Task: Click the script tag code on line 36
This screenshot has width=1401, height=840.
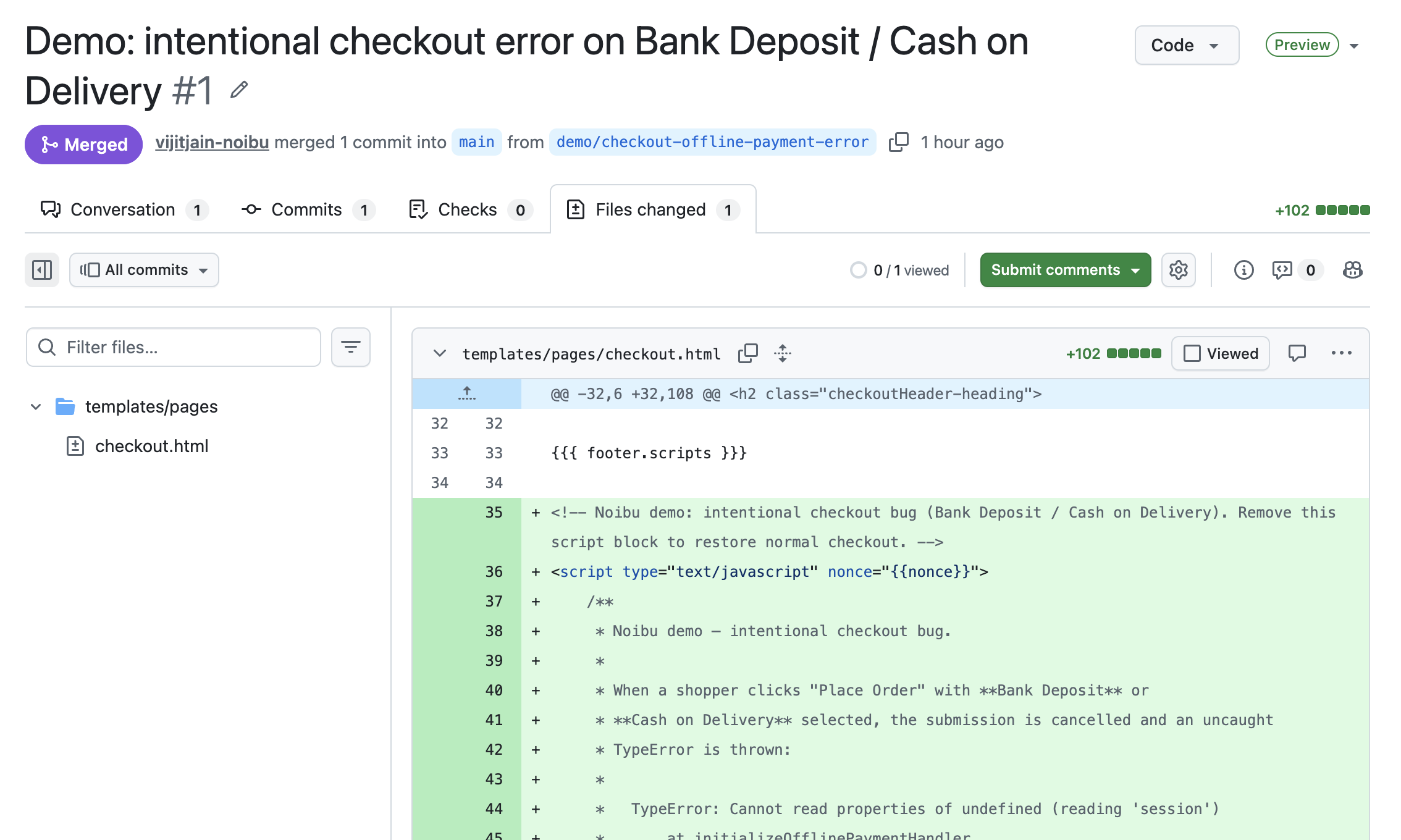Action: point(769,571)
